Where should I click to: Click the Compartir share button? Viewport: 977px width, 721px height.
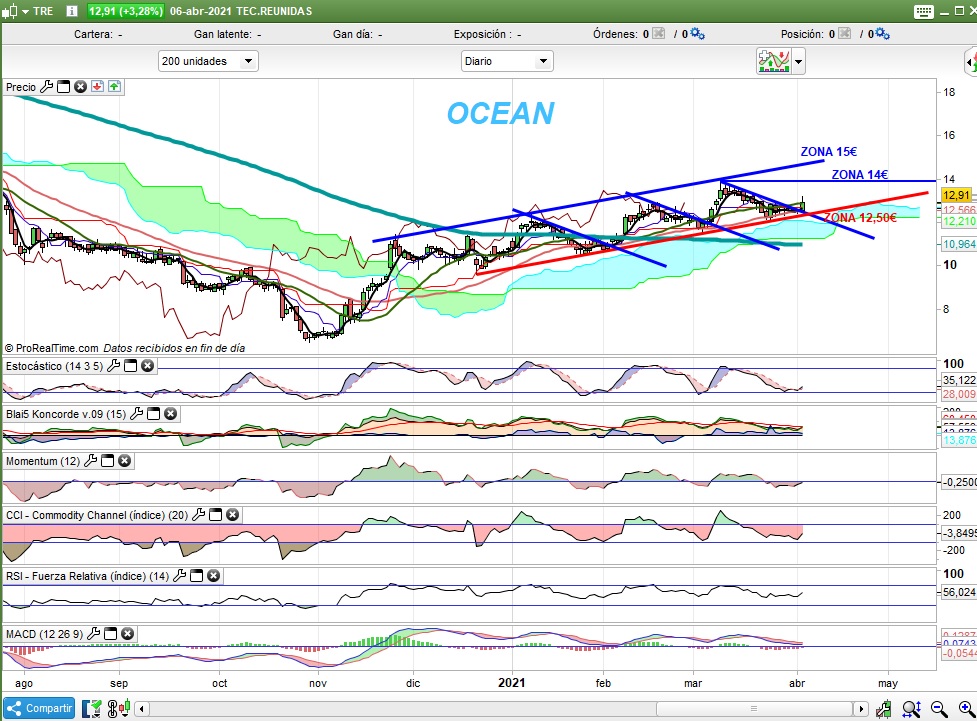[x=39, y=708]
